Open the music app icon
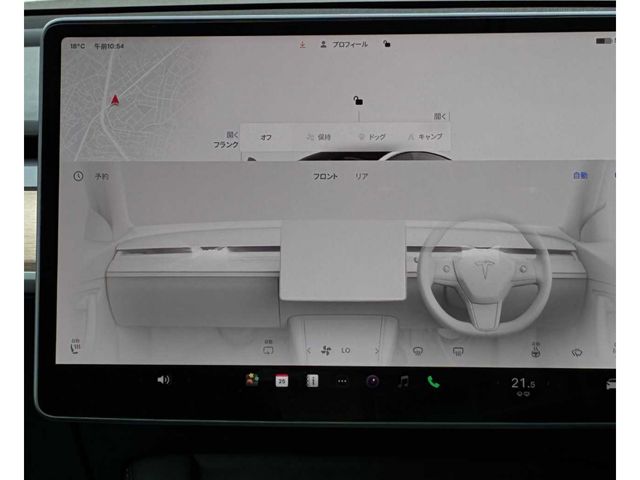This screenshot has height=480, width=640. (403, 381)
